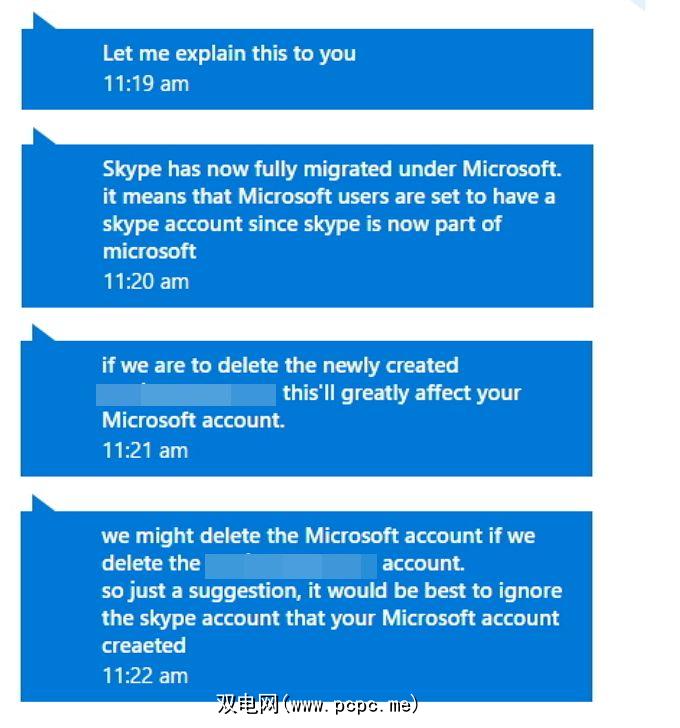Click the "so just a suggestion" text line
The image size is (680, 728).
click(x=331, y=591)
